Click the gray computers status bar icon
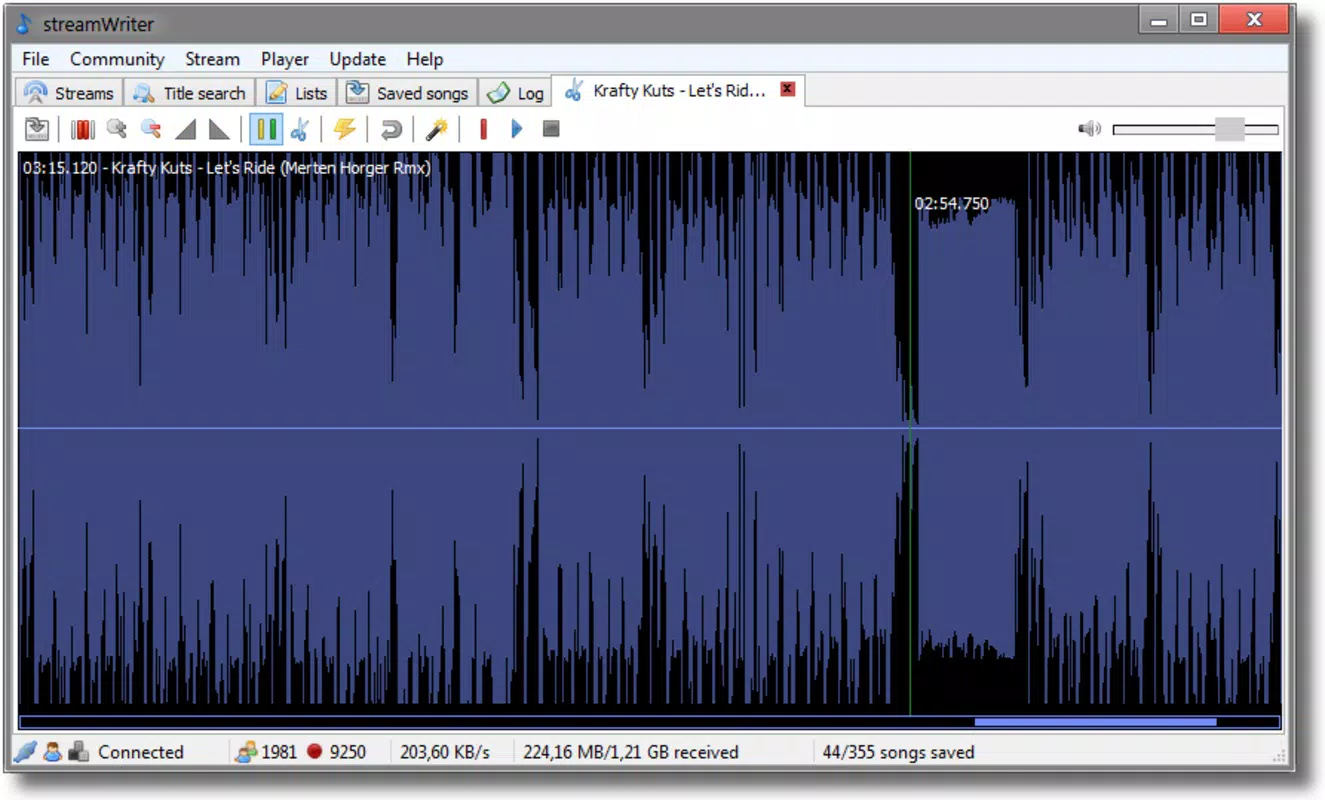Image resolution: width=1325 pixels, height=800 pixels. (x=79, y=752)
